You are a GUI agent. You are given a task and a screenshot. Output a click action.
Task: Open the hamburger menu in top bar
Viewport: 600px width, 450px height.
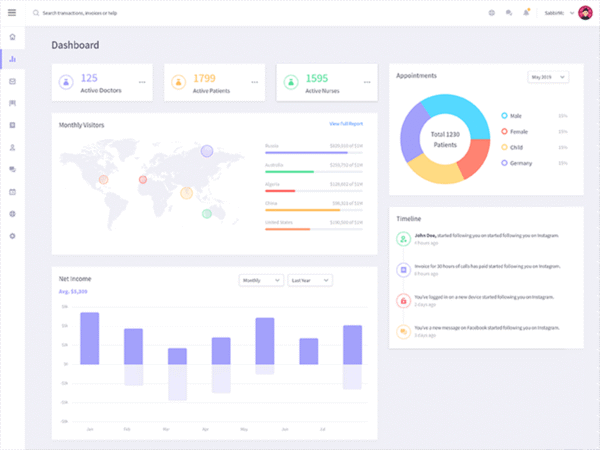(12, 13)
